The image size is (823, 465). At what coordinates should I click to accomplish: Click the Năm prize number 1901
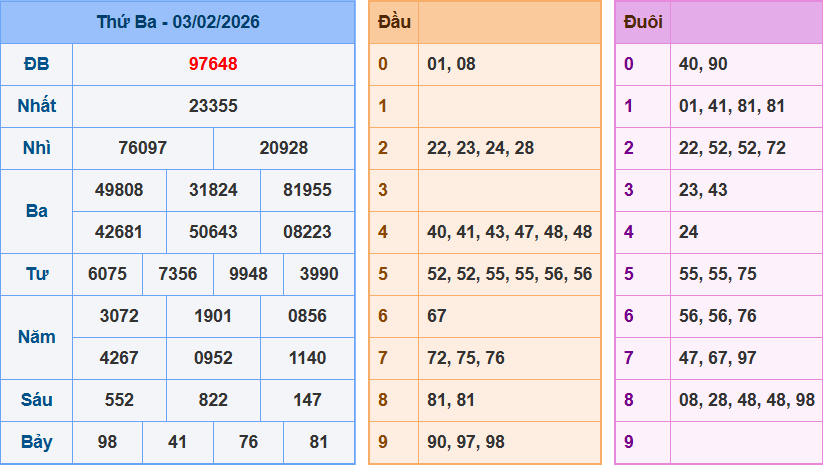213,316
